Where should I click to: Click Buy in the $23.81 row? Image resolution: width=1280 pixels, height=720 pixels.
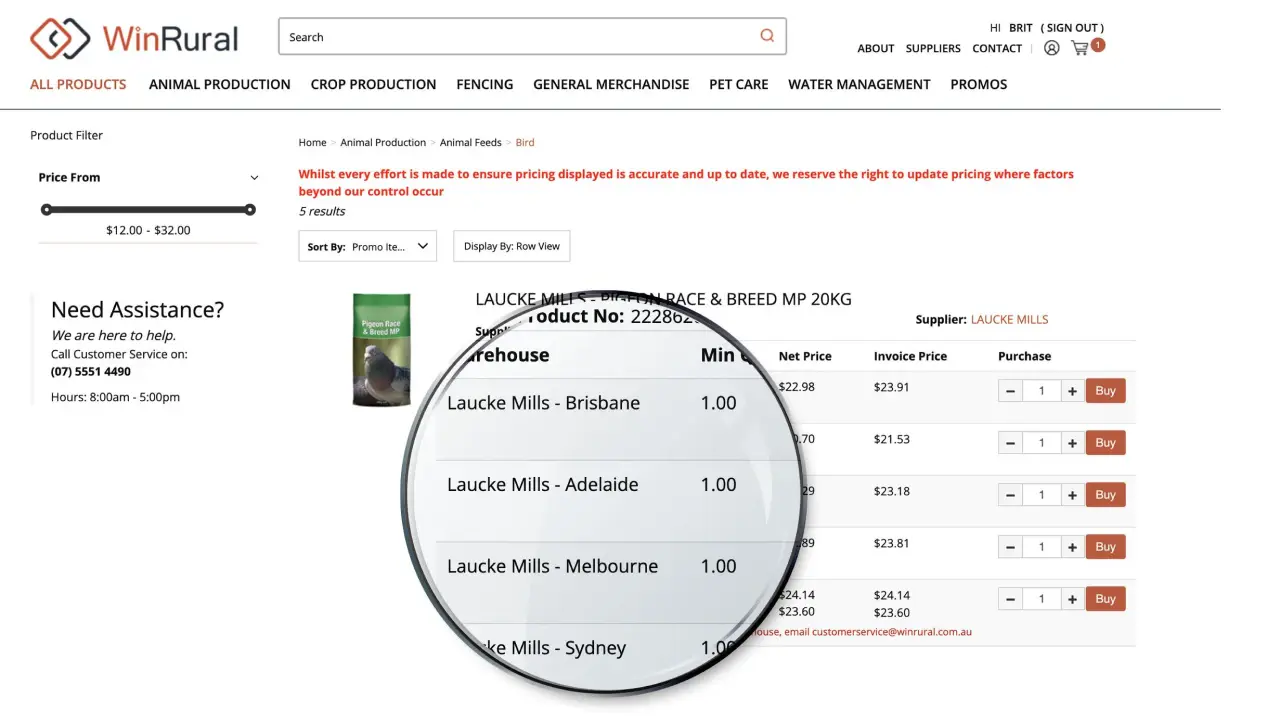point(1105,546)
